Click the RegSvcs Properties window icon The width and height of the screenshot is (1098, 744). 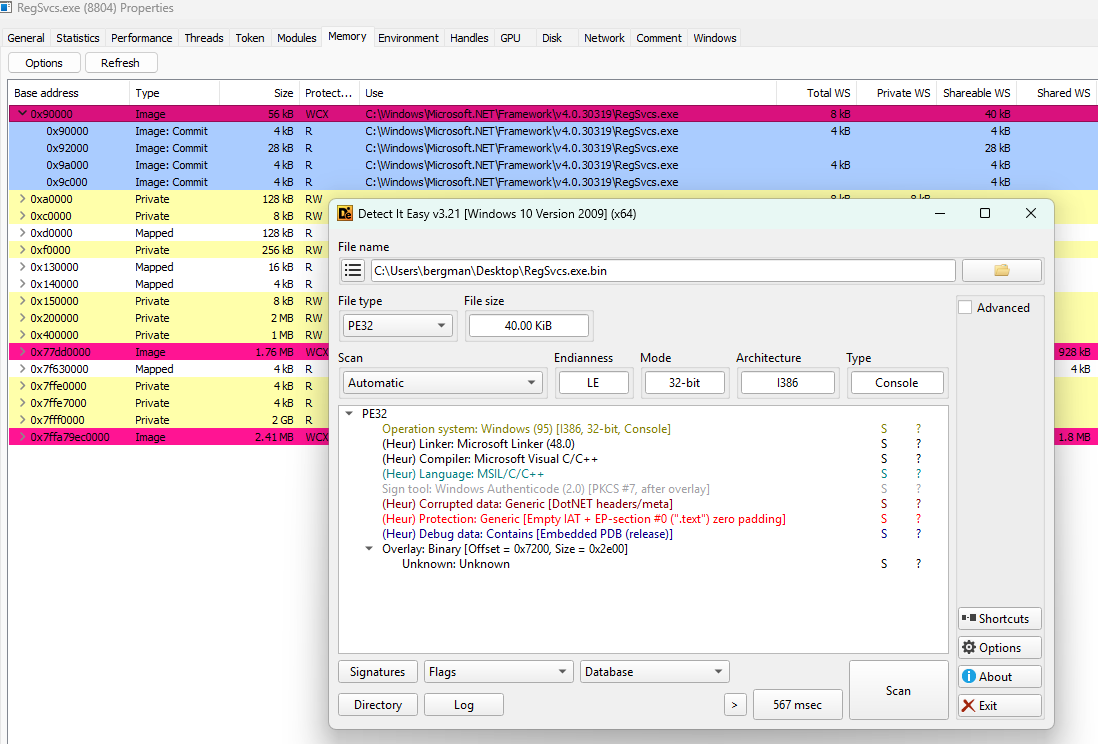tap(6, 8)
